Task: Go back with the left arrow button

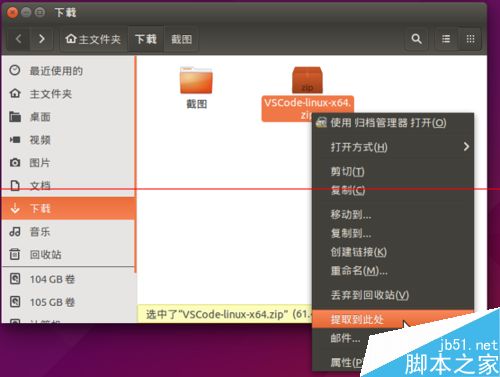Action: coord(19,39)
